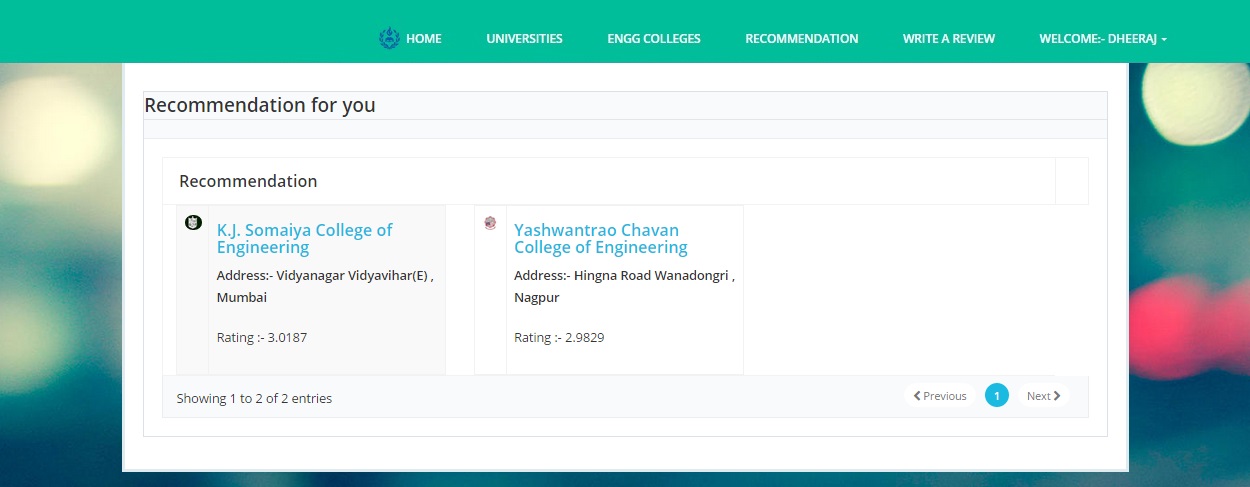The height and width of the screenshot is (487, 1250).
Task: Click the Recommendation table column header
Action: [x=609, y=181]
